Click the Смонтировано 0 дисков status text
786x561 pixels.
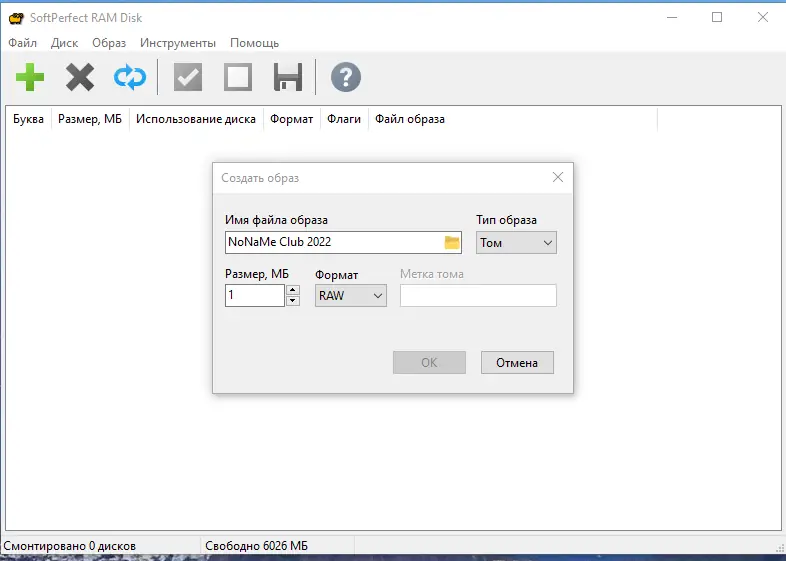point(70,546)
